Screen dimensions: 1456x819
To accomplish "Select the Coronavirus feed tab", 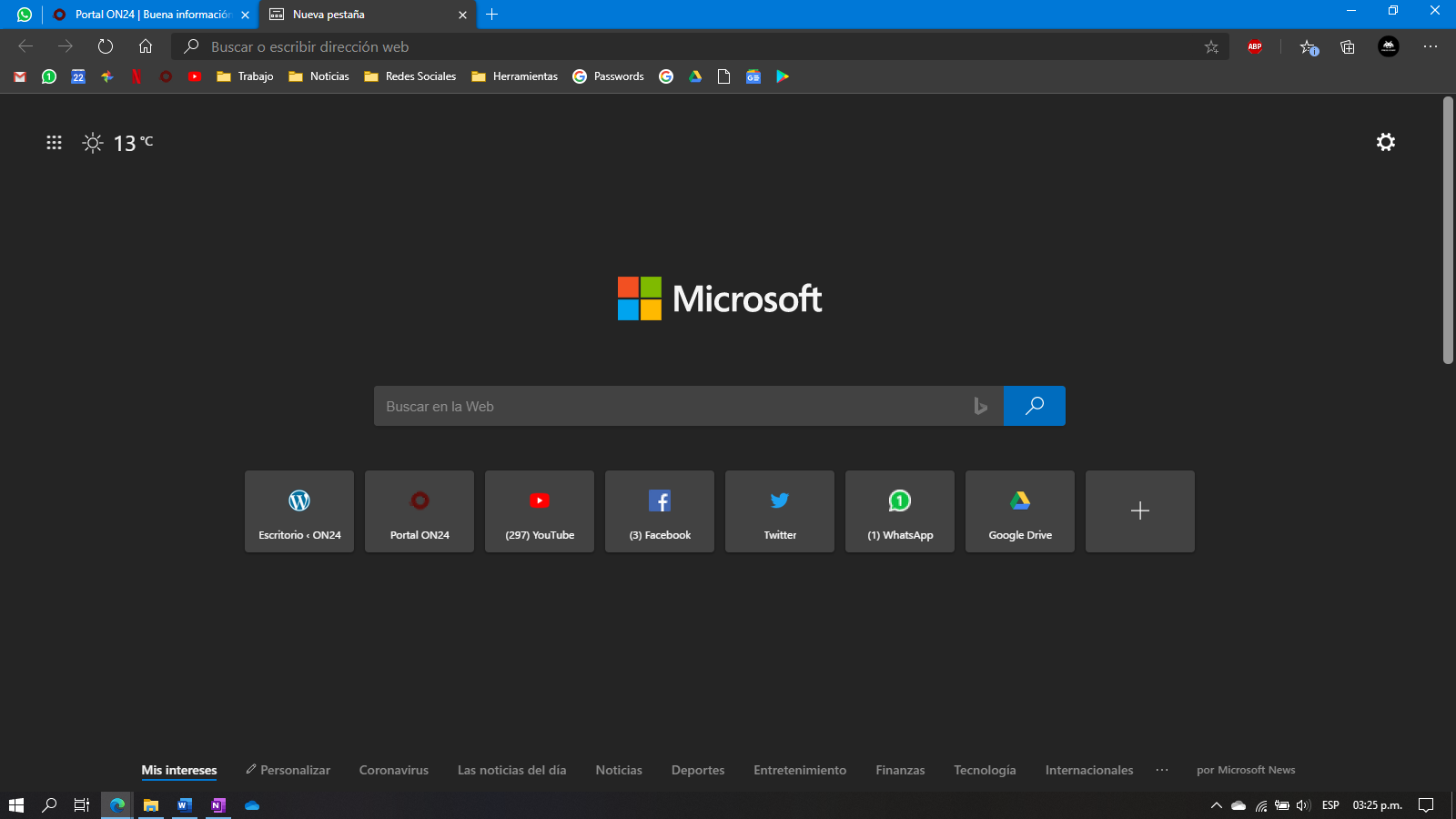I will click(x=394, y=770).
